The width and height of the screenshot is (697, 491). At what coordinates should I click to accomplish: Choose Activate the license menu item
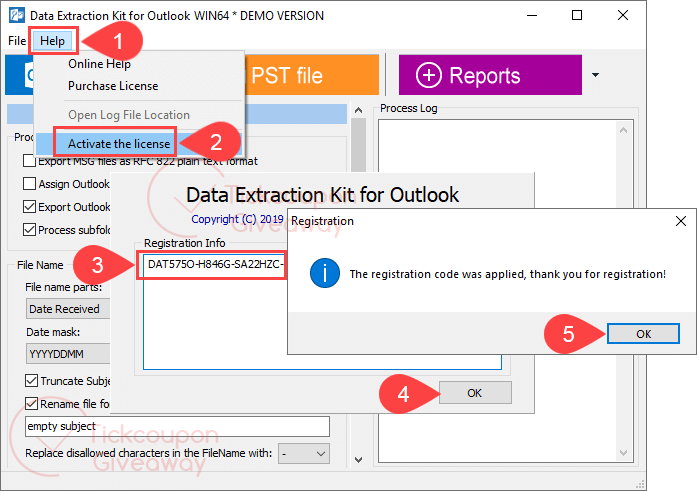119,144
